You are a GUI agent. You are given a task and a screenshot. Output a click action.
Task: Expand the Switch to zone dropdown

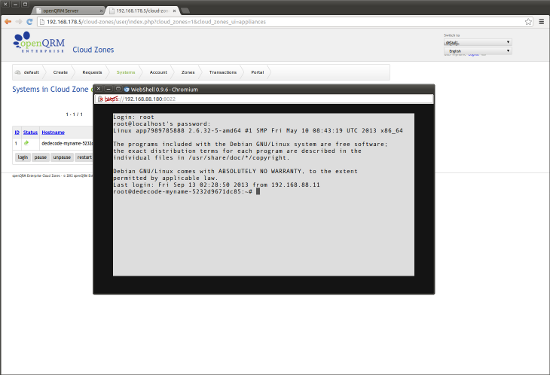(x=477, y=42)
